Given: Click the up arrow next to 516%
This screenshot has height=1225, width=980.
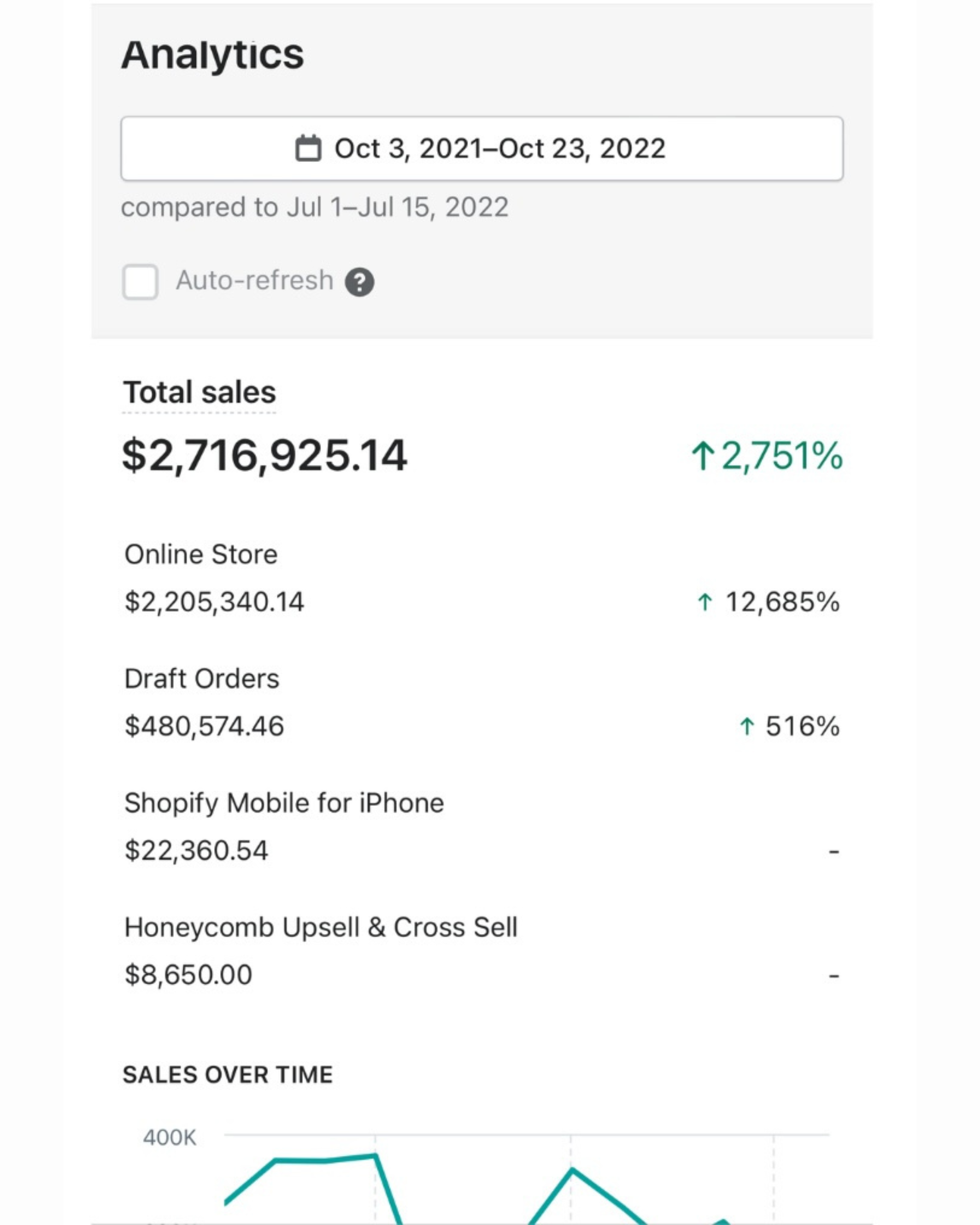Looking at the screenshot, I should click(x=747, y=726).
